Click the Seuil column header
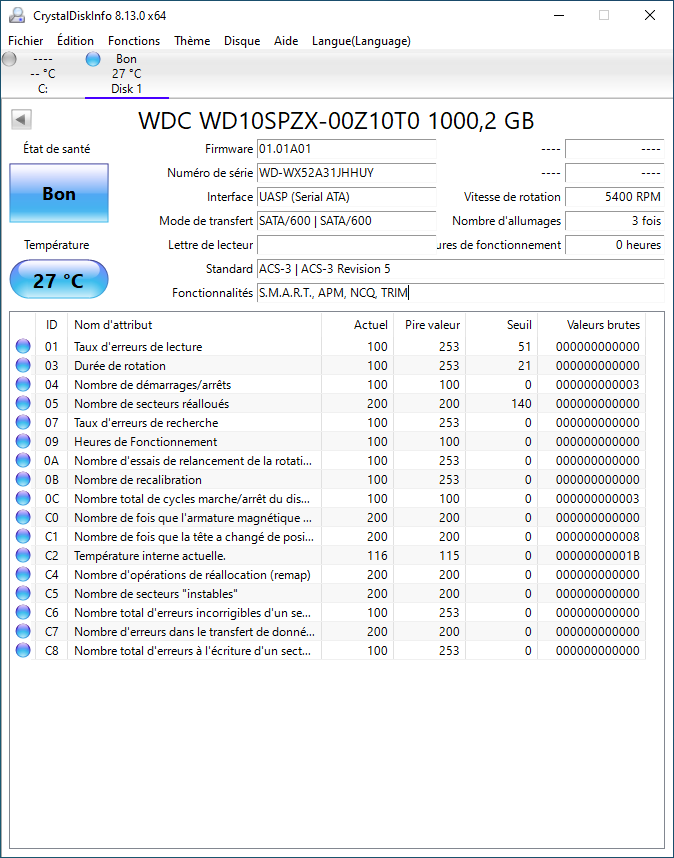674x858 pixels. 502,325
